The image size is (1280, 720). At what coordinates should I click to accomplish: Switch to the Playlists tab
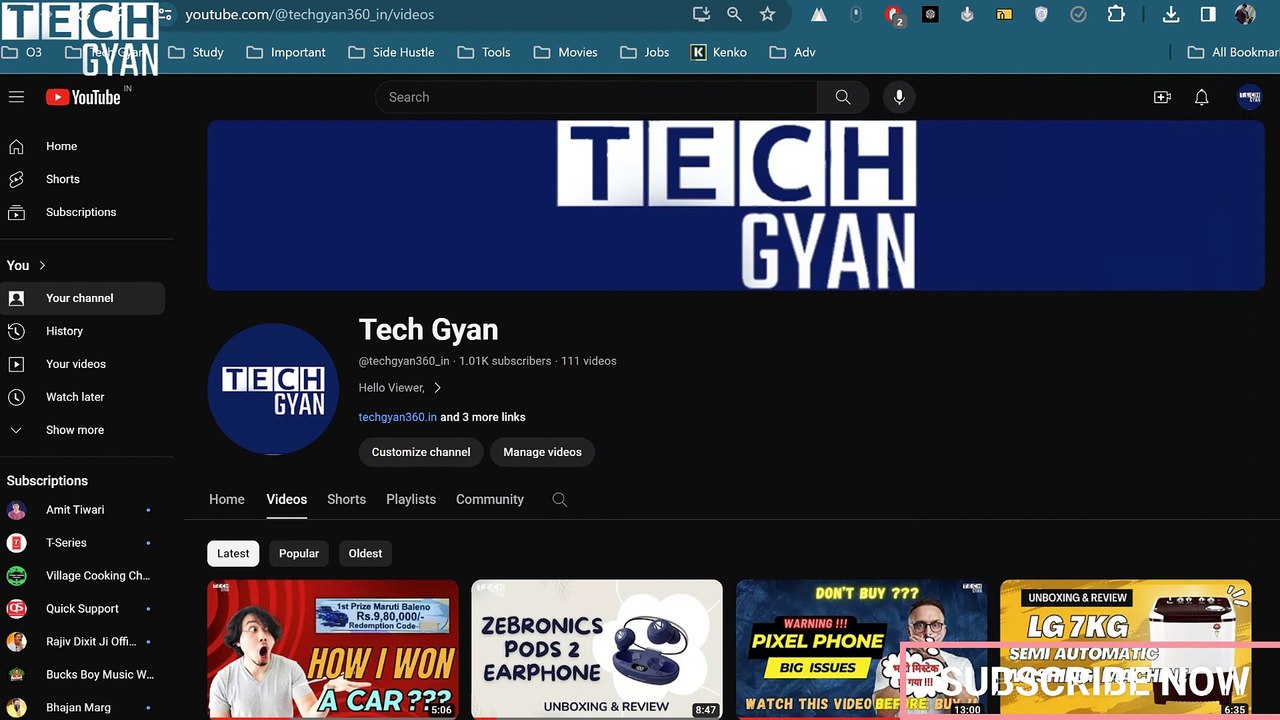(411, 499)
